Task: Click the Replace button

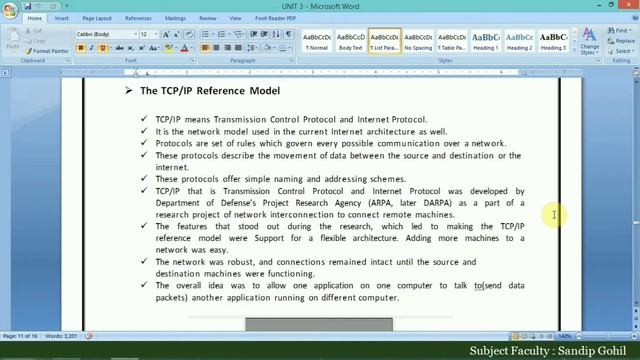Action: 621,41
